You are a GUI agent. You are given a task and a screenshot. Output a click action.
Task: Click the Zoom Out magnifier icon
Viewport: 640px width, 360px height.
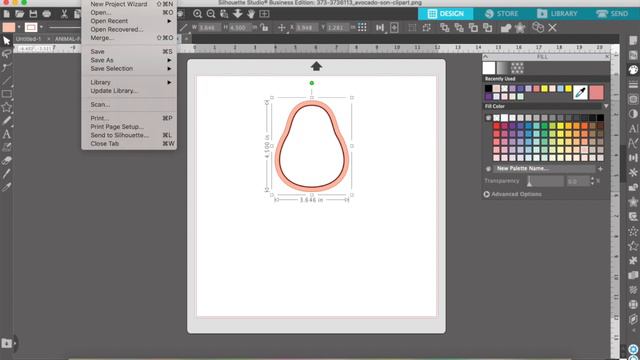[211, 14]
